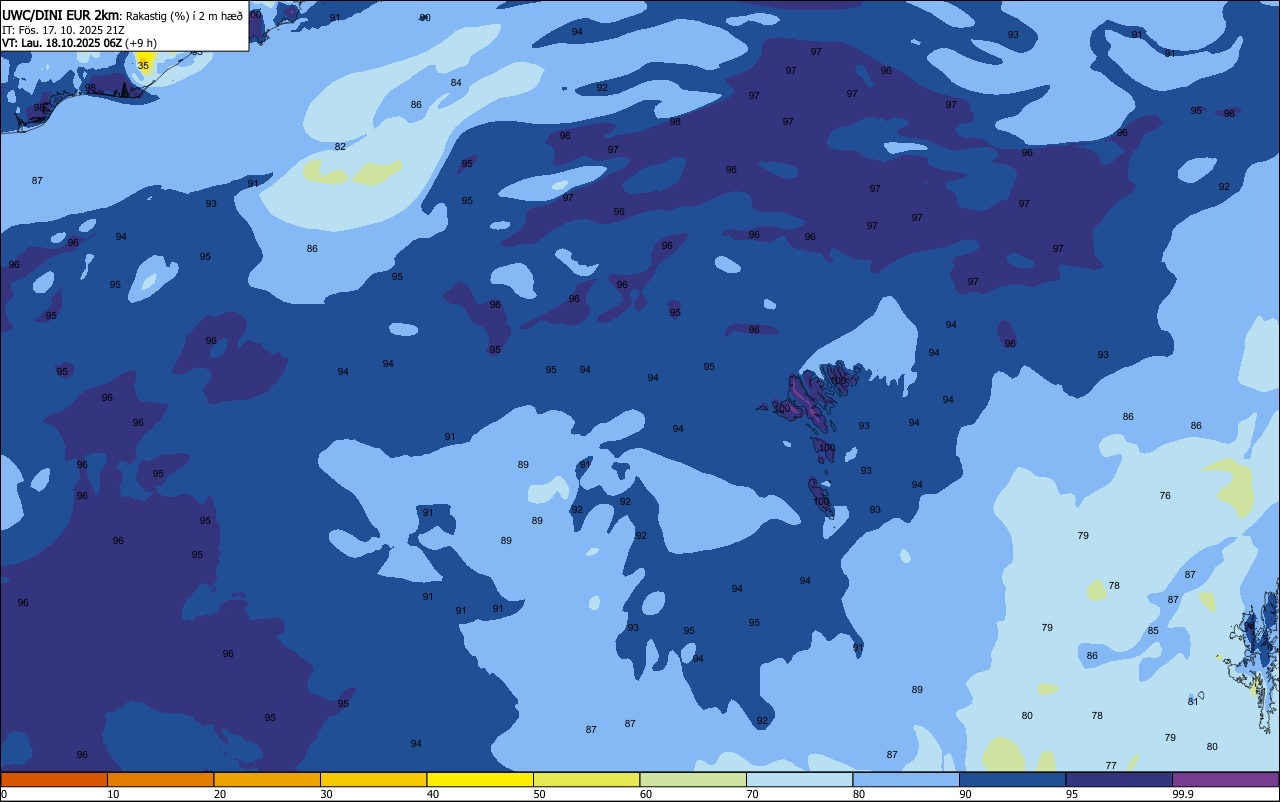Image resolution: width=1280 pixels, height=802 pixels.
Task: Select the 'IT: Fös. 17. 10. 2025 21Z' line
Action: (63, 29)
